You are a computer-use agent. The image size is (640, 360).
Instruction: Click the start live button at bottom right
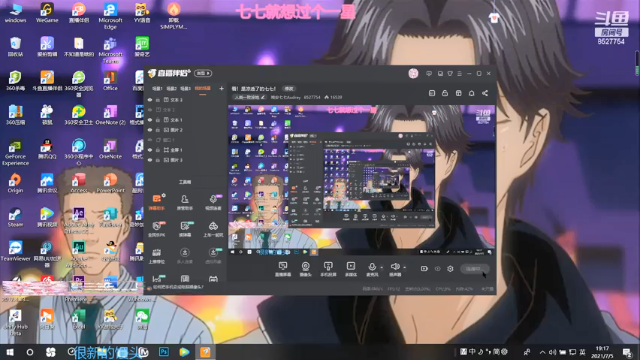(474, 269)
